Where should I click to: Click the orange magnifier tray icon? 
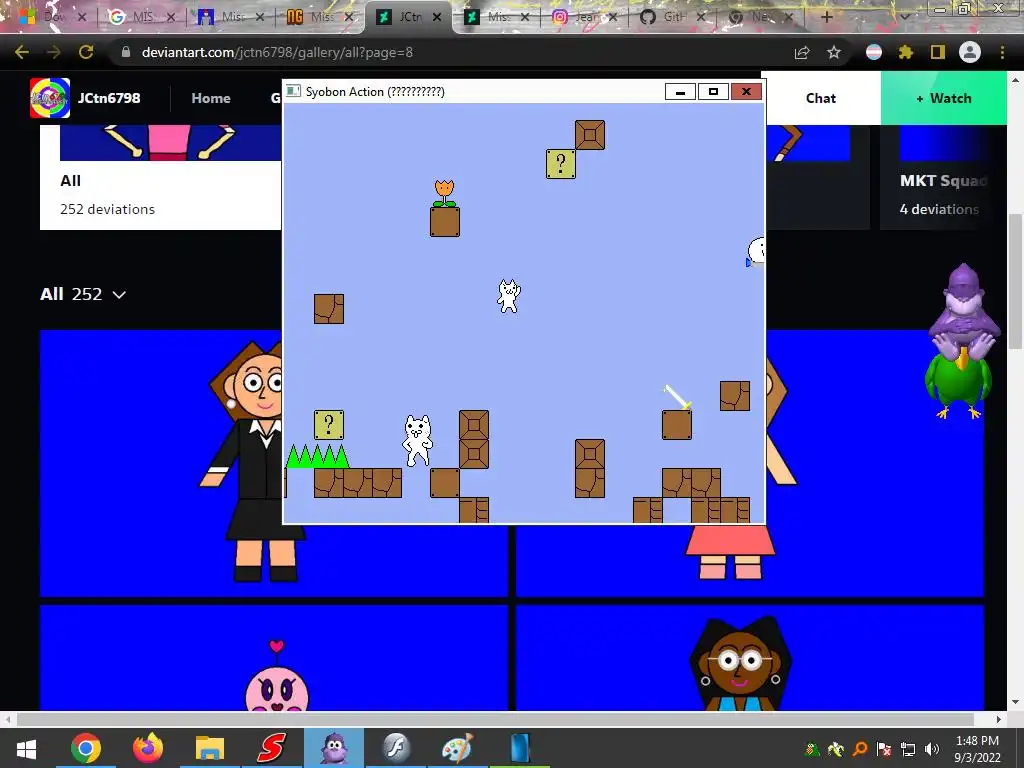click(x=860, y=749)
